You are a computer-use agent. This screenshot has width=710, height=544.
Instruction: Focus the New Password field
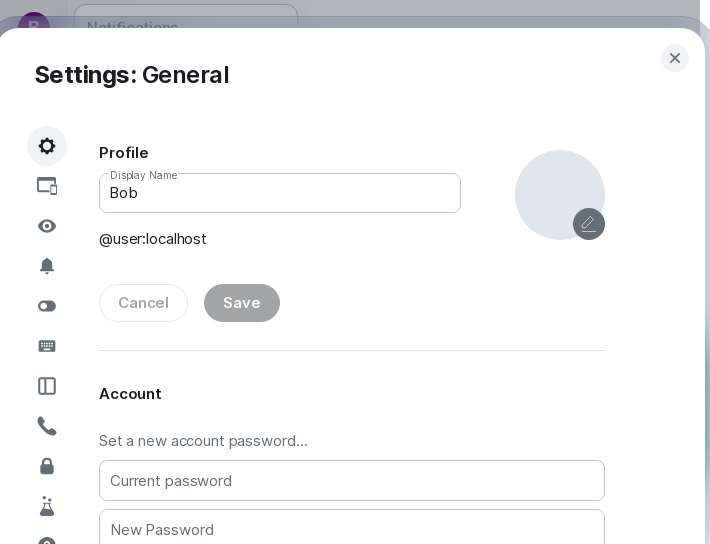point(352,529)
